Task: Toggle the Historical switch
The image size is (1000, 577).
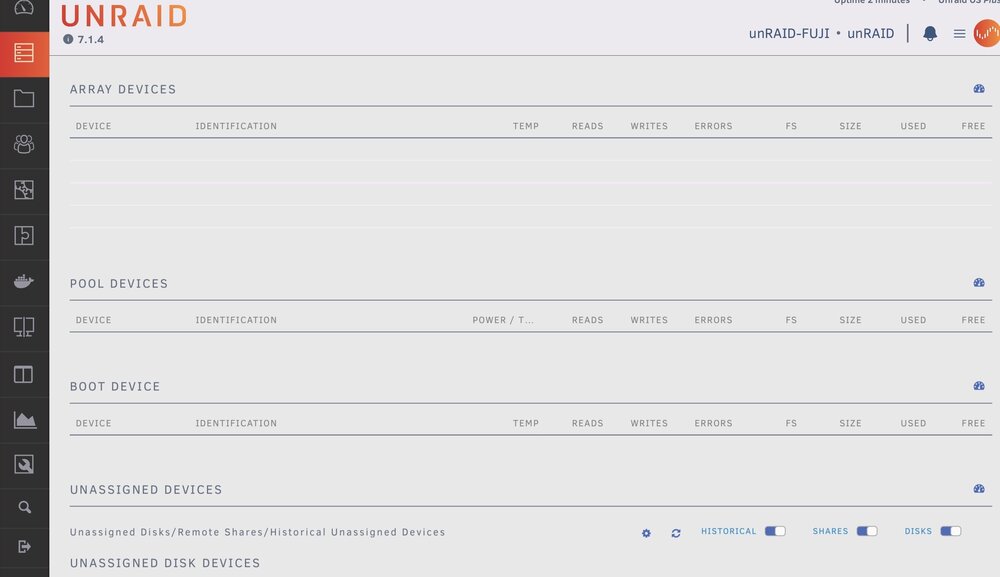Action: [775, 531]
